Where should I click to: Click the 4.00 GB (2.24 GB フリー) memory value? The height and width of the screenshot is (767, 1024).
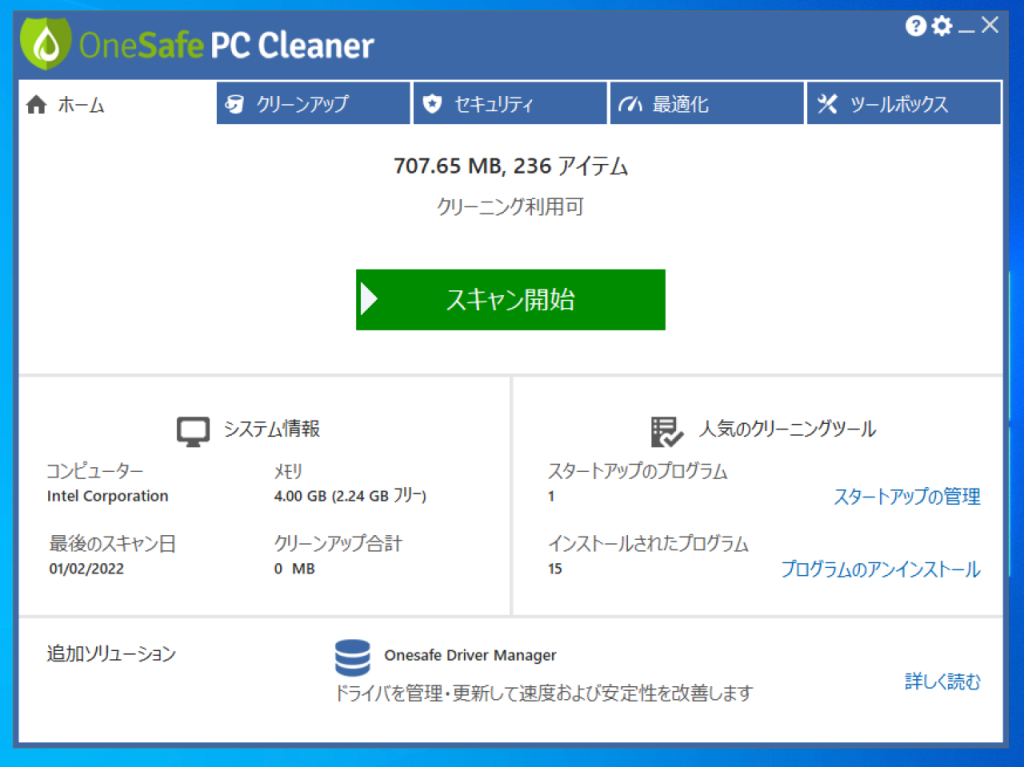click(x=350, y=497)
